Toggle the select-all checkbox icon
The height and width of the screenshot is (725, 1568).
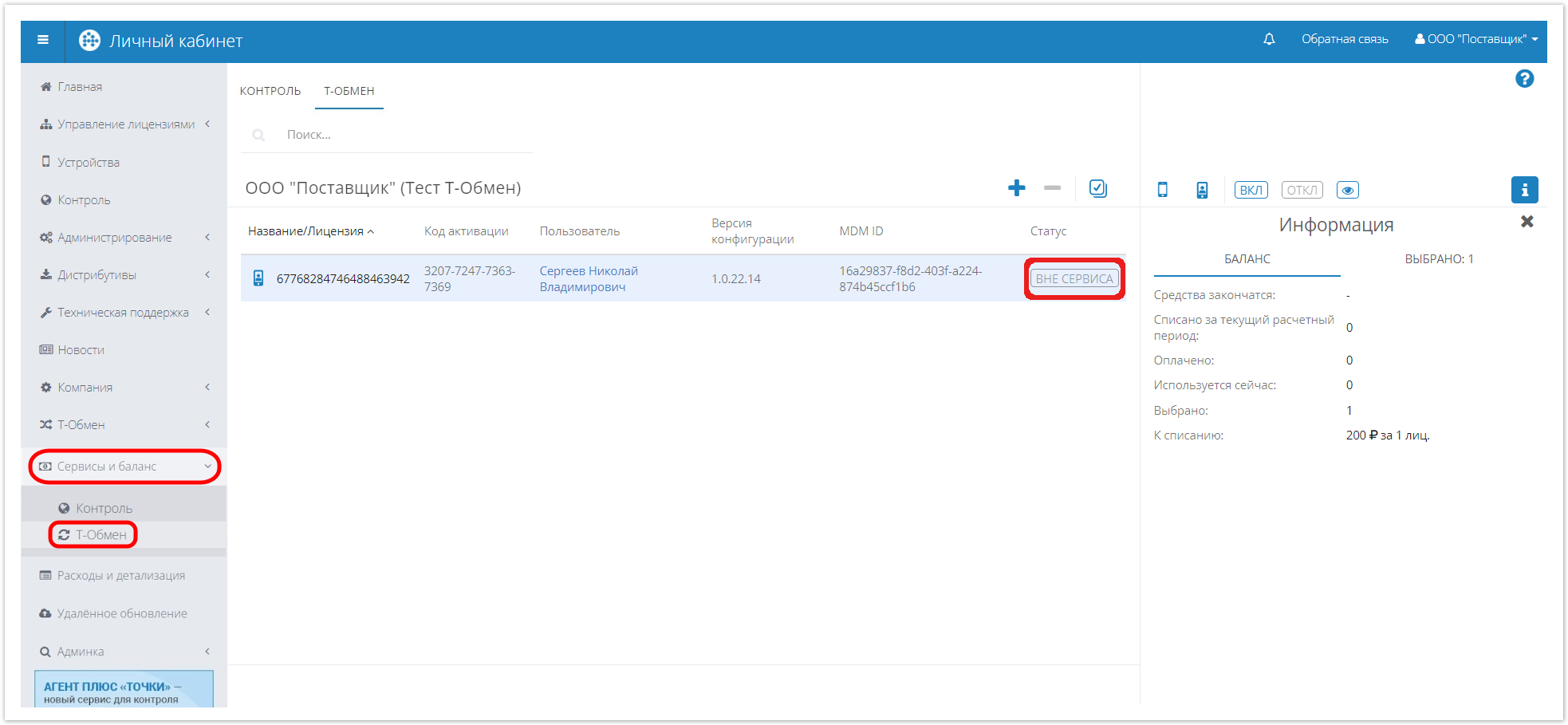tap(1098, 188)
